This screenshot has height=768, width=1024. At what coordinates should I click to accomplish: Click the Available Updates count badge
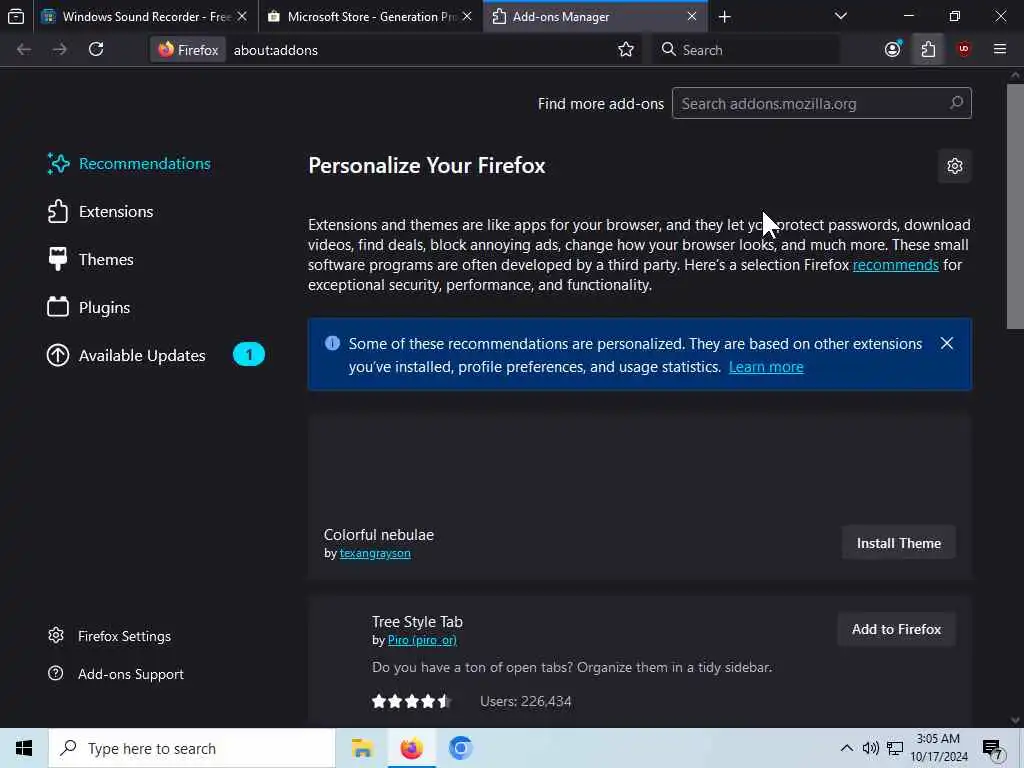(249, 355)
